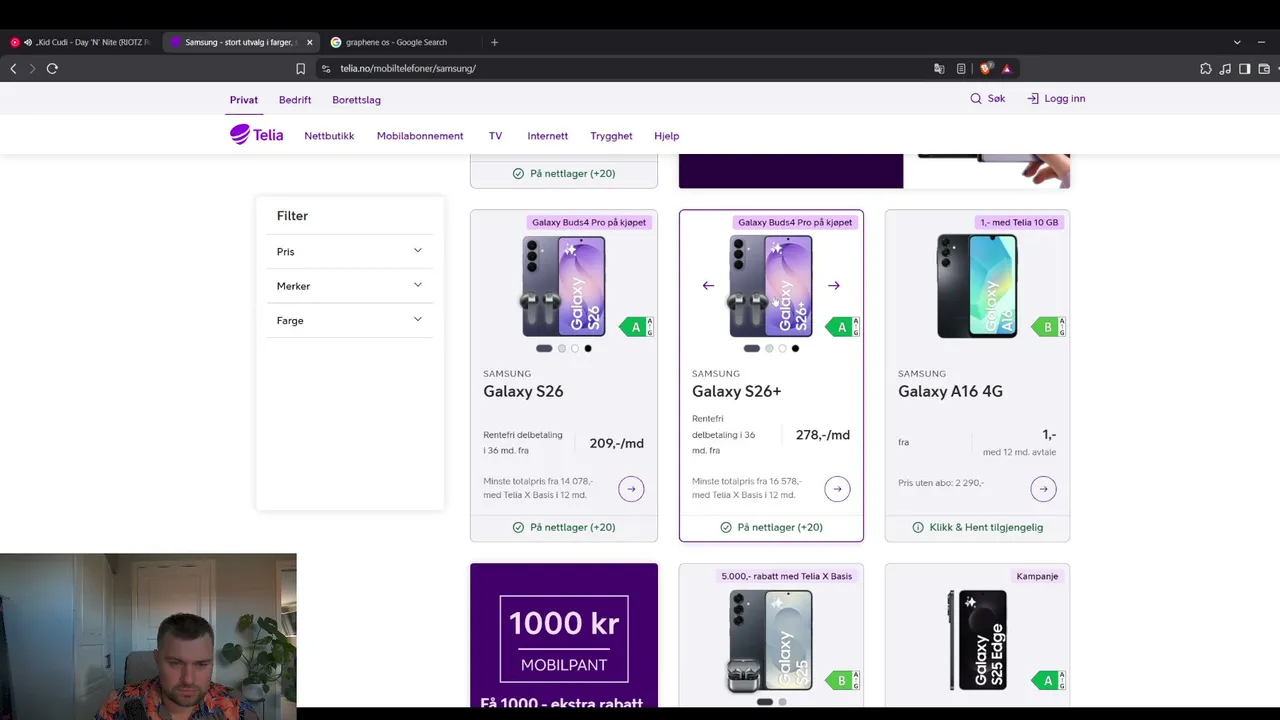This screenshot has width=1280, height=720.
Task: Select black color on Galaxy S26
Action: click(x=588, y=348)
